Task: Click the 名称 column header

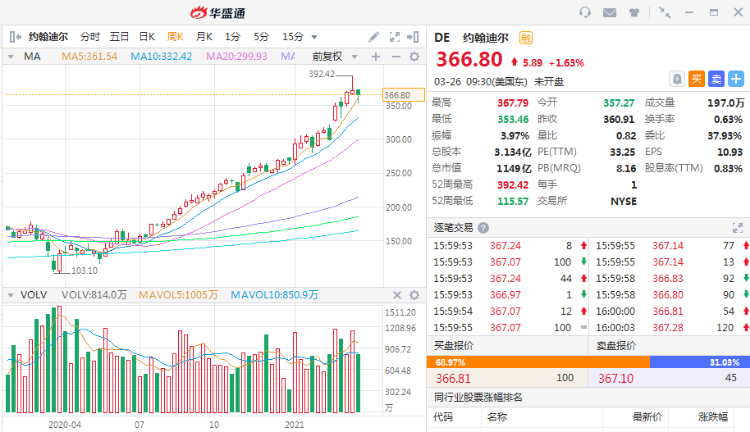Action: (497, 417)
